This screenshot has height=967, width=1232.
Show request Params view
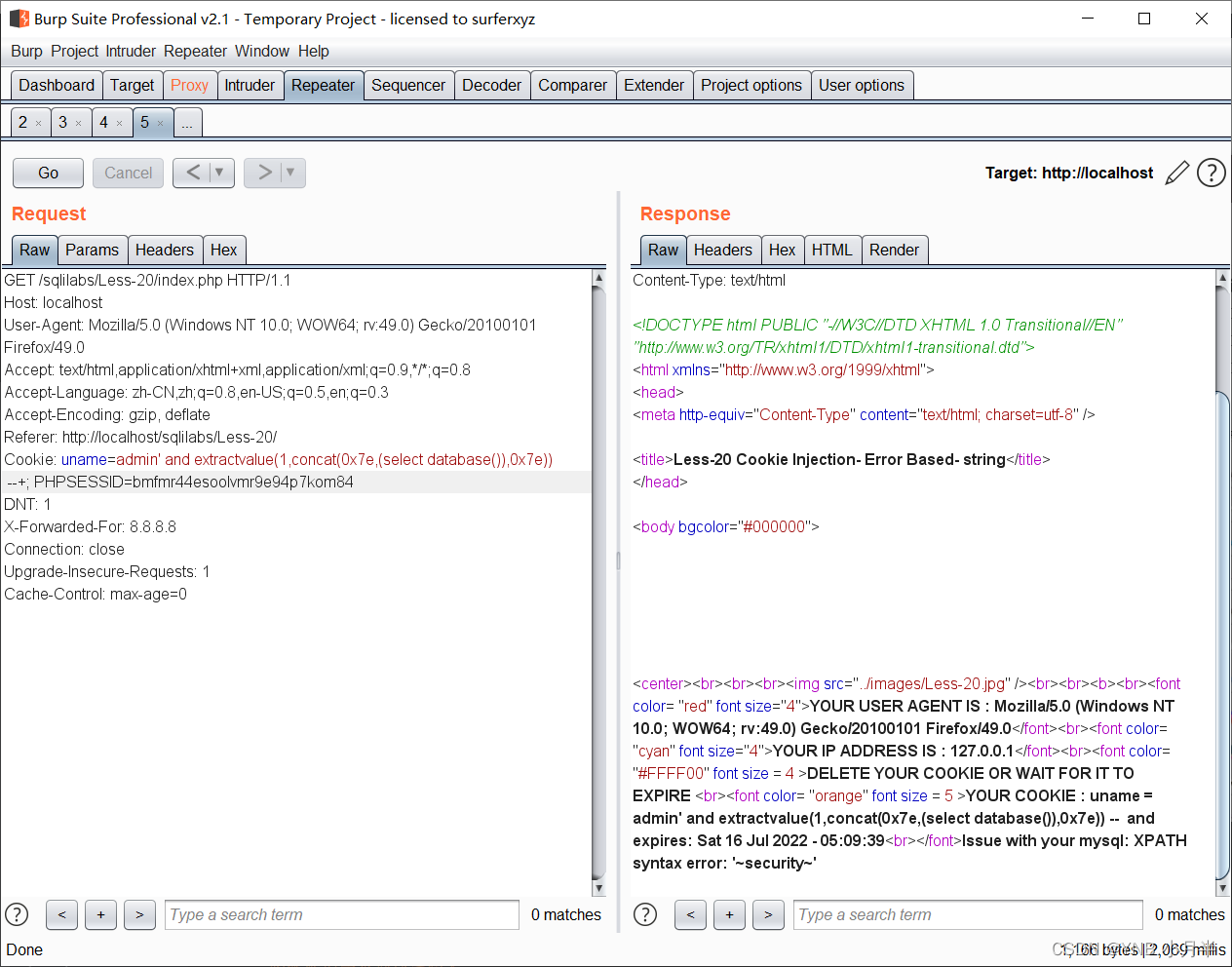(92, 250)
